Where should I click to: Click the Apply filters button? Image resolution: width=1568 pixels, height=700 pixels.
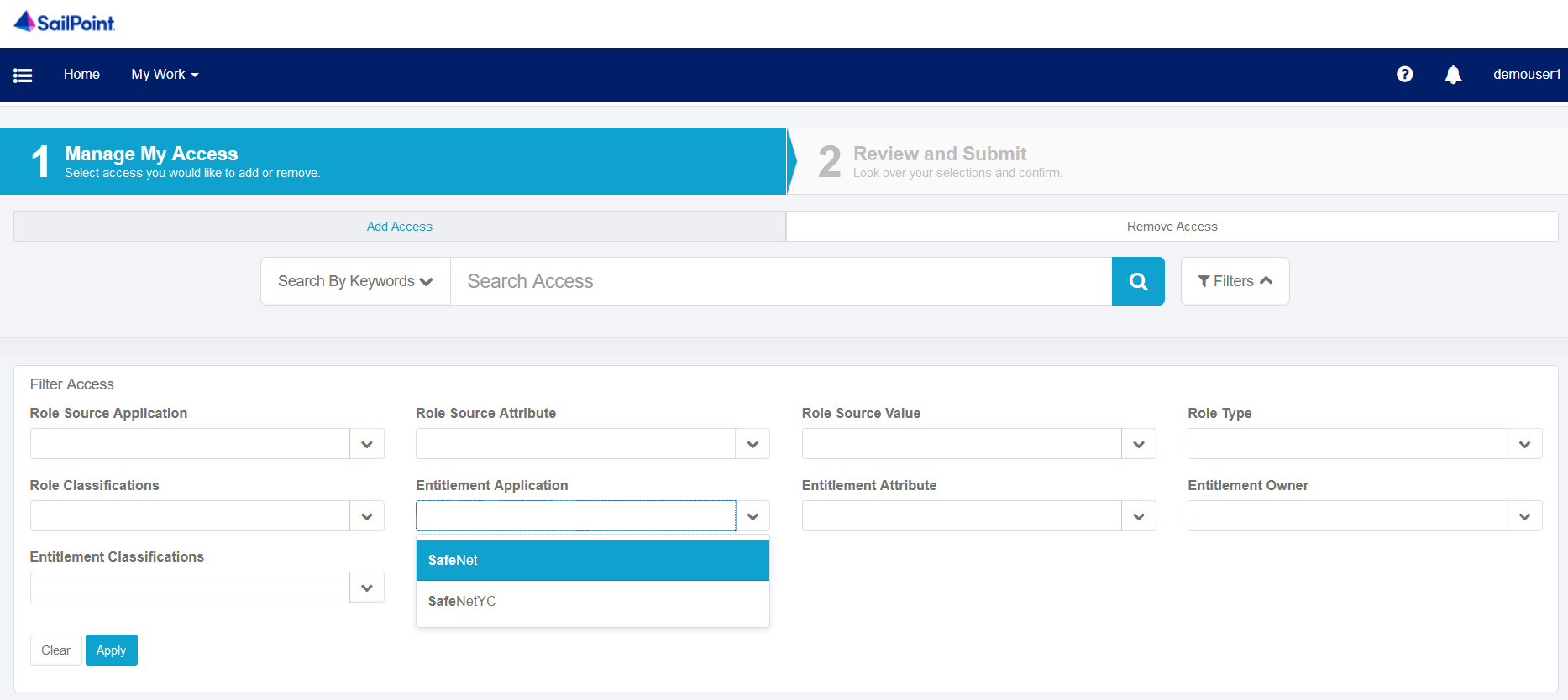pyautogui.click(x=112, y=650)
